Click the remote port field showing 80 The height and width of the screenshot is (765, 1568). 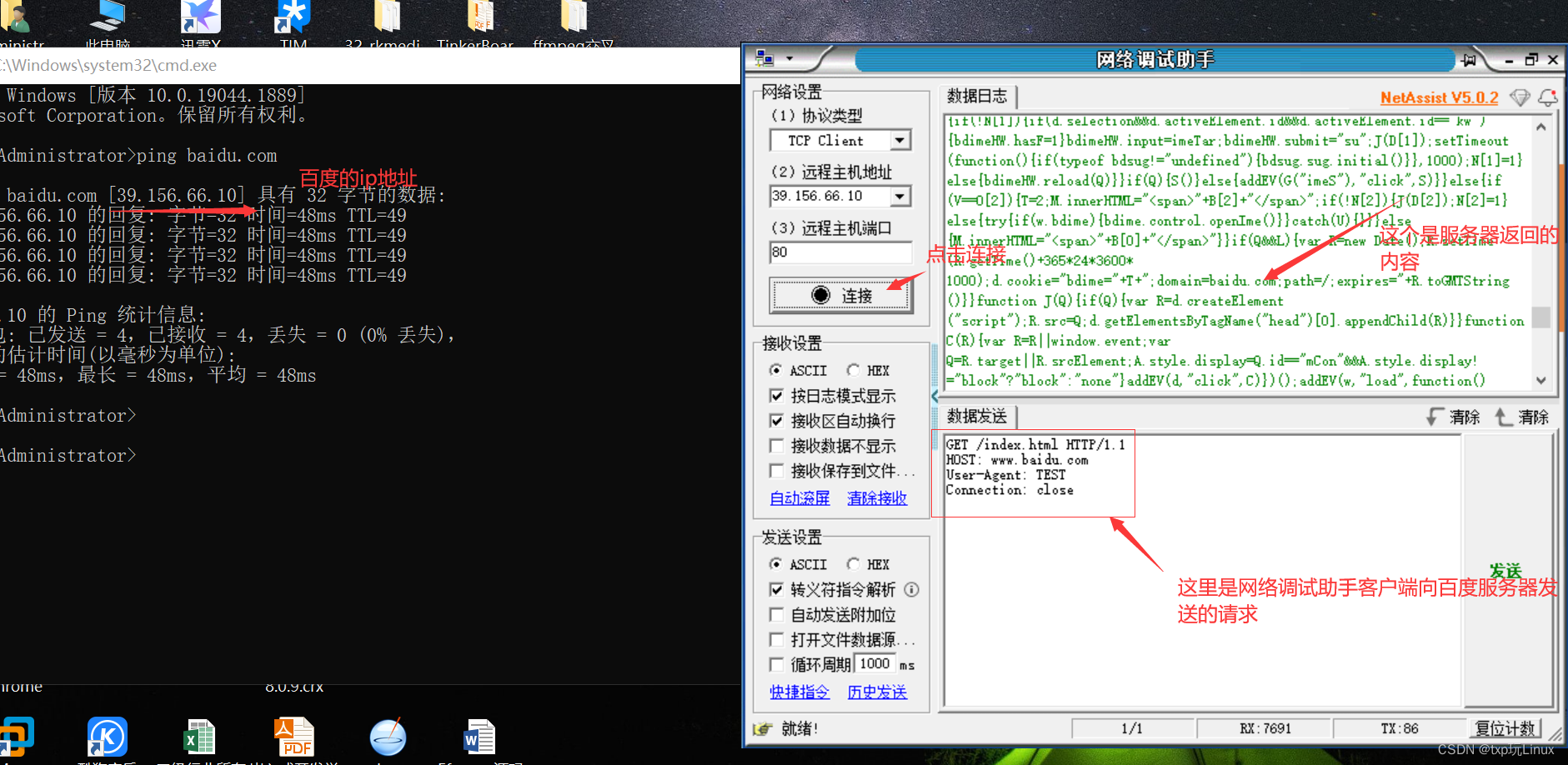click(840, 252)
